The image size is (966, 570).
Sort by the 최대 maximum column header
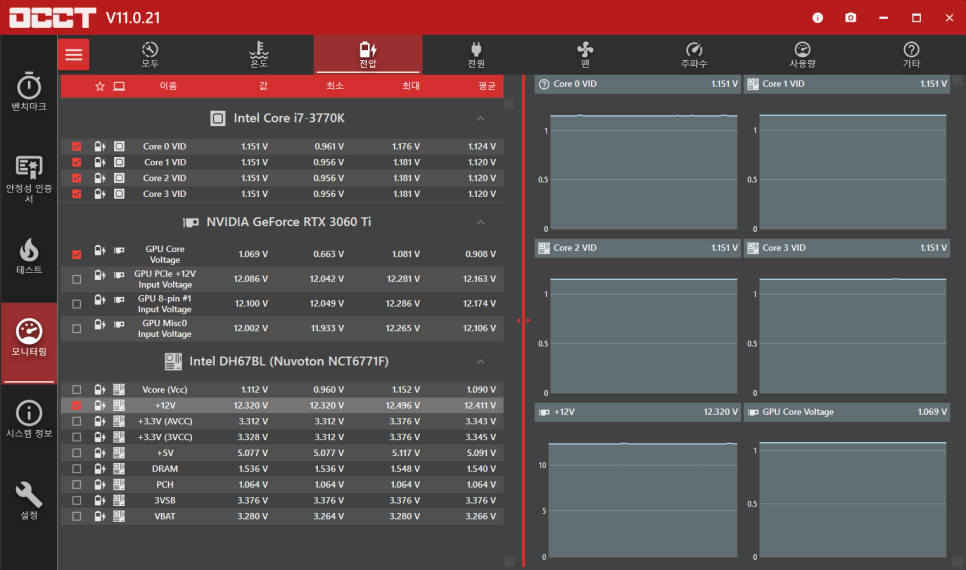[x=411, y=86]
